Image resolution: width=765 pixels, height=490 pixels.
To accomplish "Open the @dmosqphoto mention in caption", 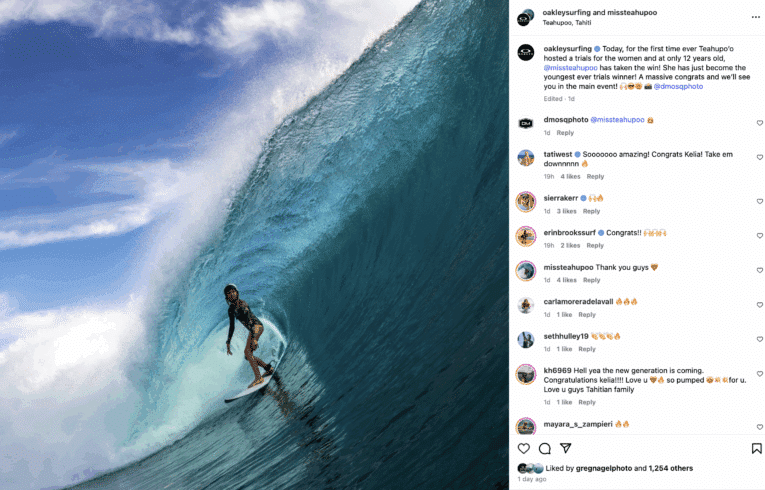I will (x=678, y=86).
